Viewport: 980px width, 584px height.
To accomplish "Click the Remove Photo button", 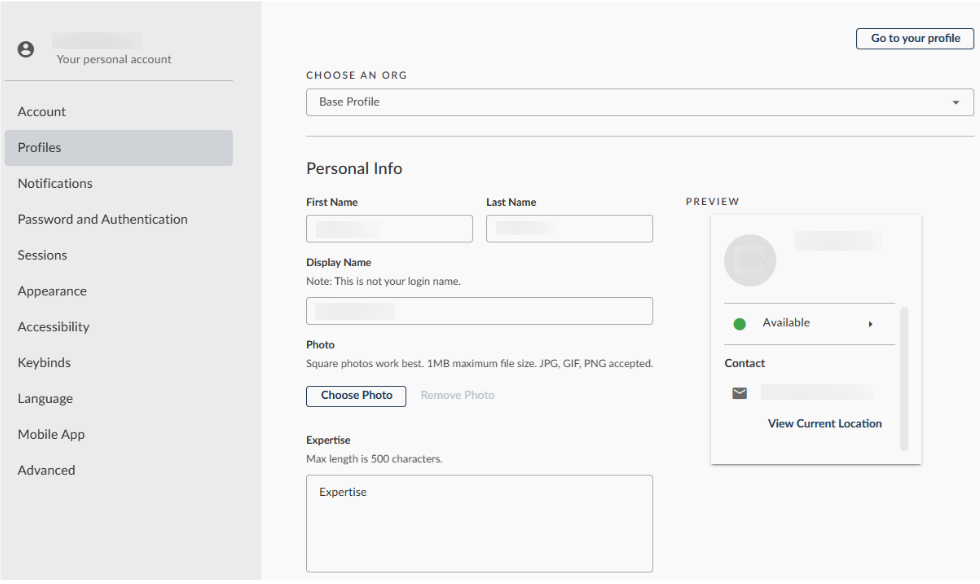I will 457,395.
